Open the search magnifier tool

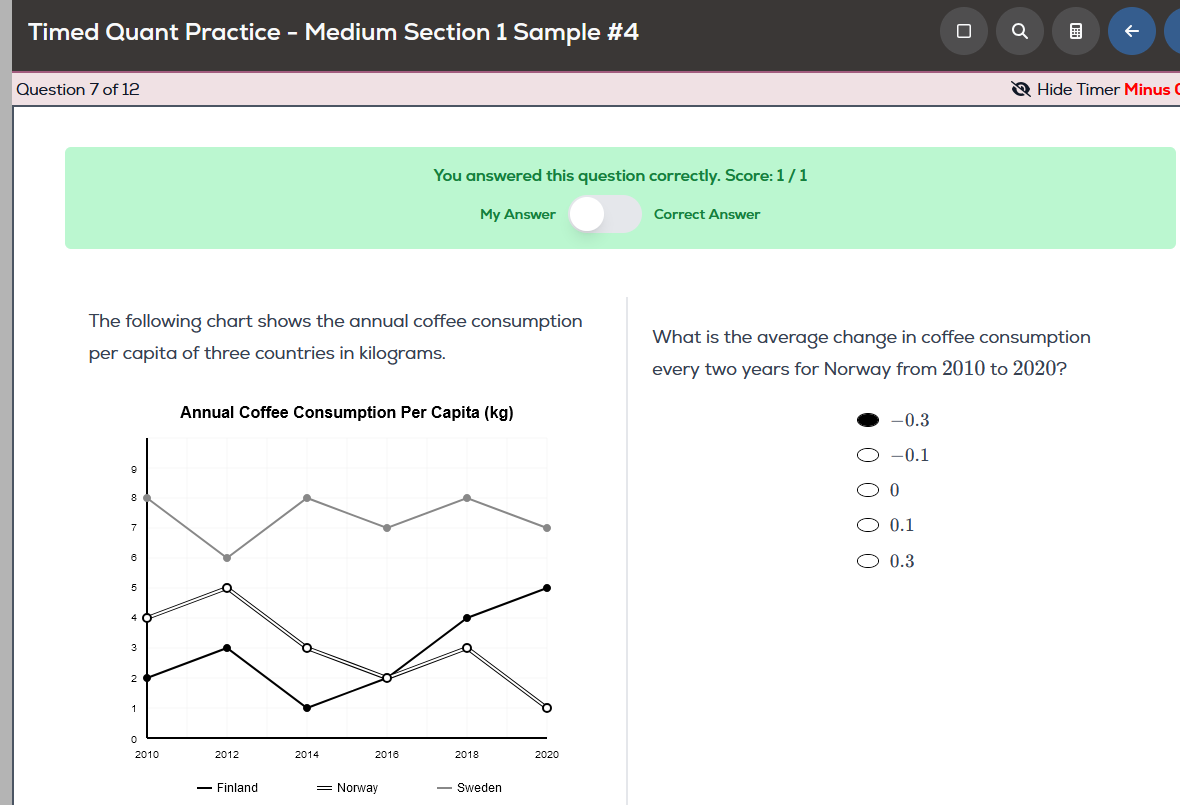pos(1020,32)
